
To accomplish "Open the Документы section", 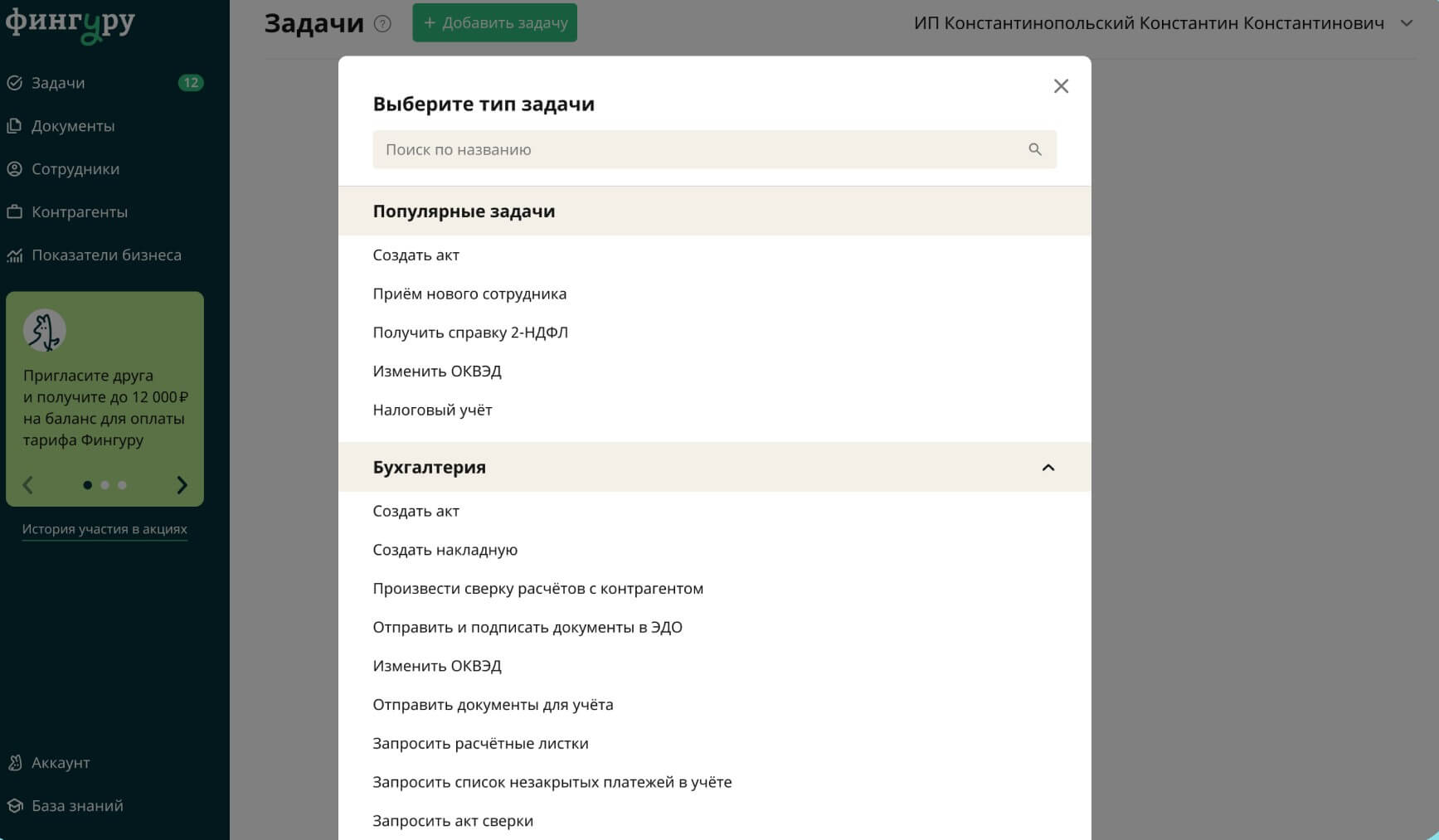I will pyautogui.click(x=73, y=126).
